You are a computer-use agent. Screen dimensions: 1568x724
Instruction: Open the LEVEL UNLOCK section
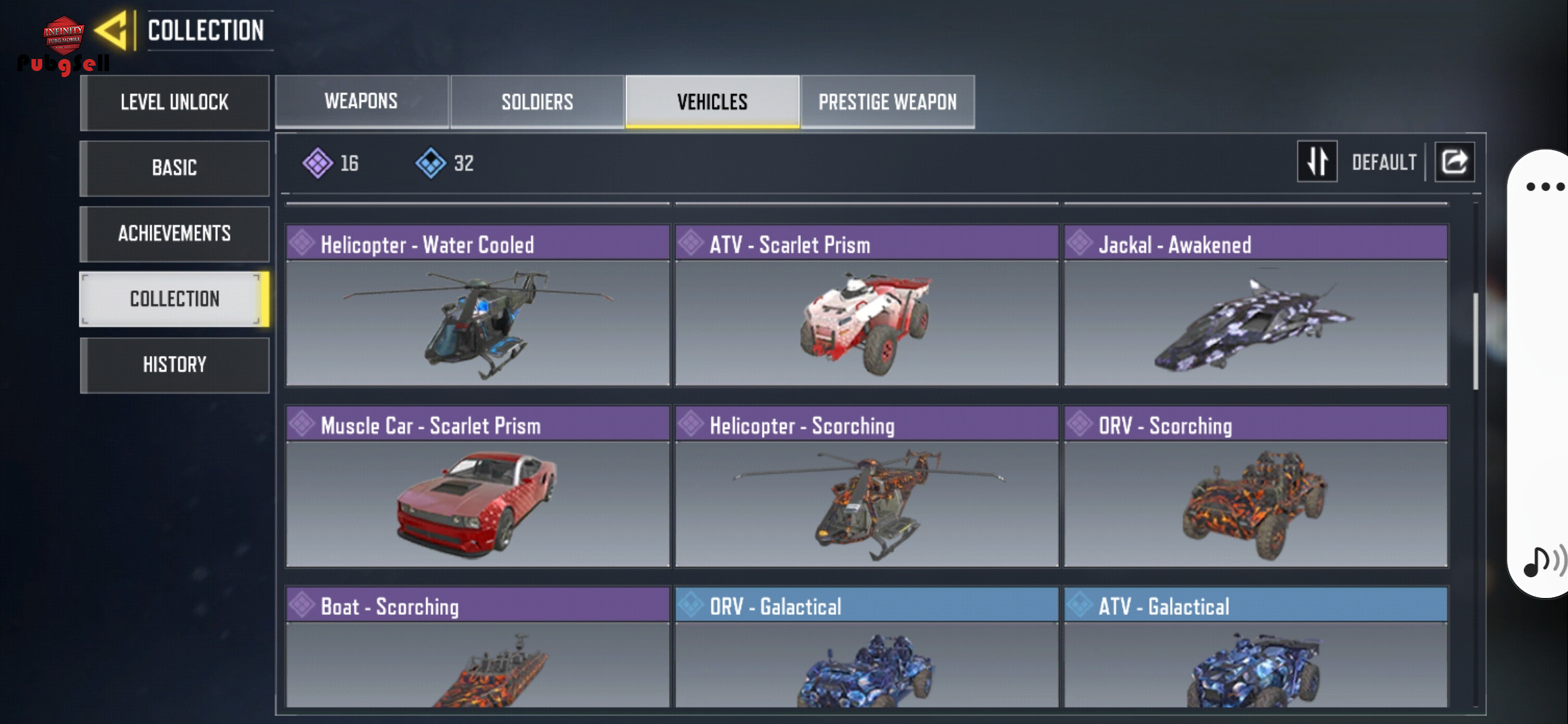(x=174, y=102)
